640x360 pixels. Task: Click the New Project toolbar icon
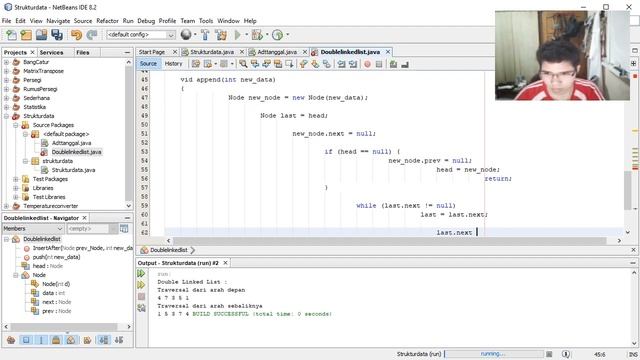click(26, 35)
